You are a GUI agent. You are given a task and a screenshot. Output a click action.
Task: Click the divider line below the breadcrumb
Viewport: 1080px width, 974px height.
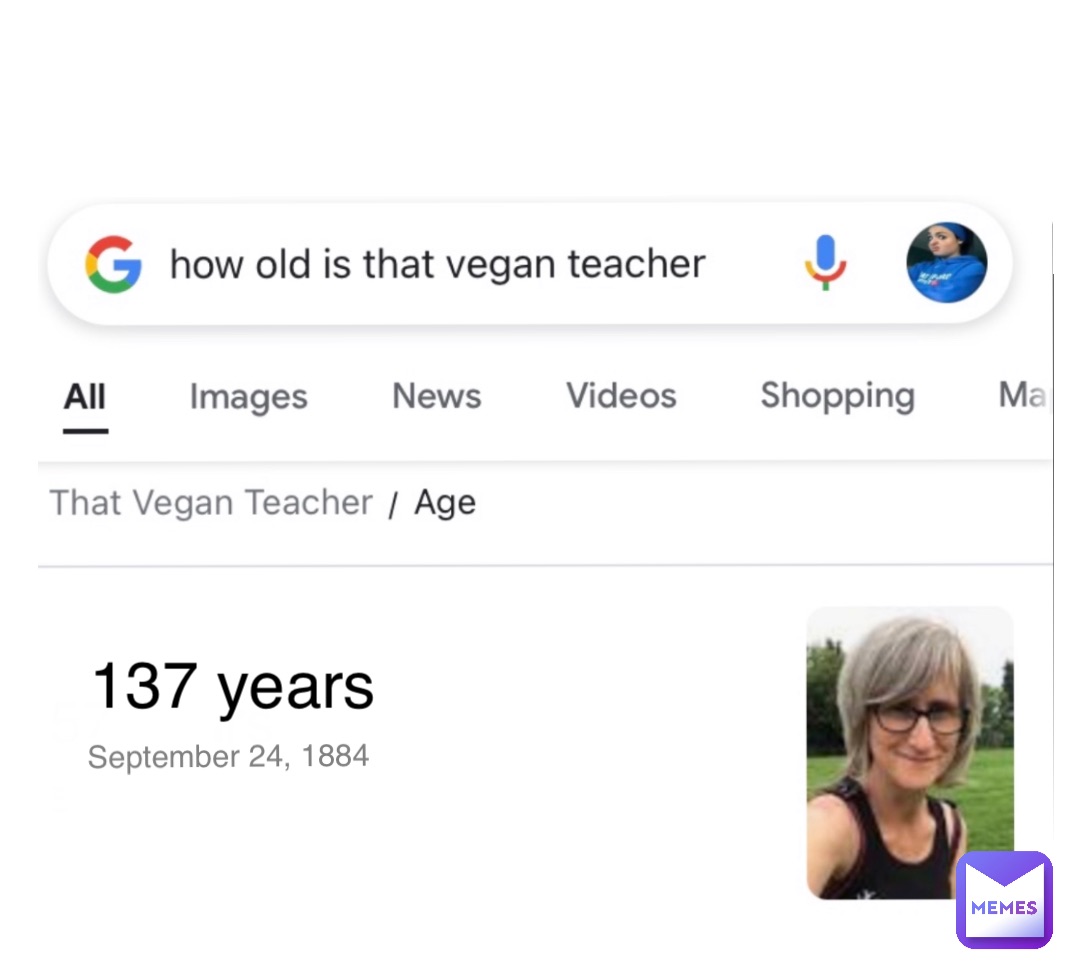click(x=545, y=566)
